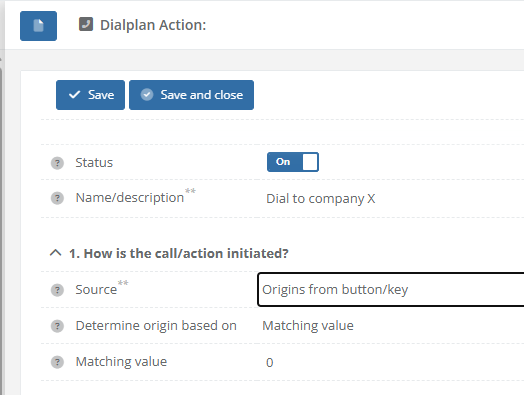
Task: Click the 'Source' label text
Action: tap(96, 289)
